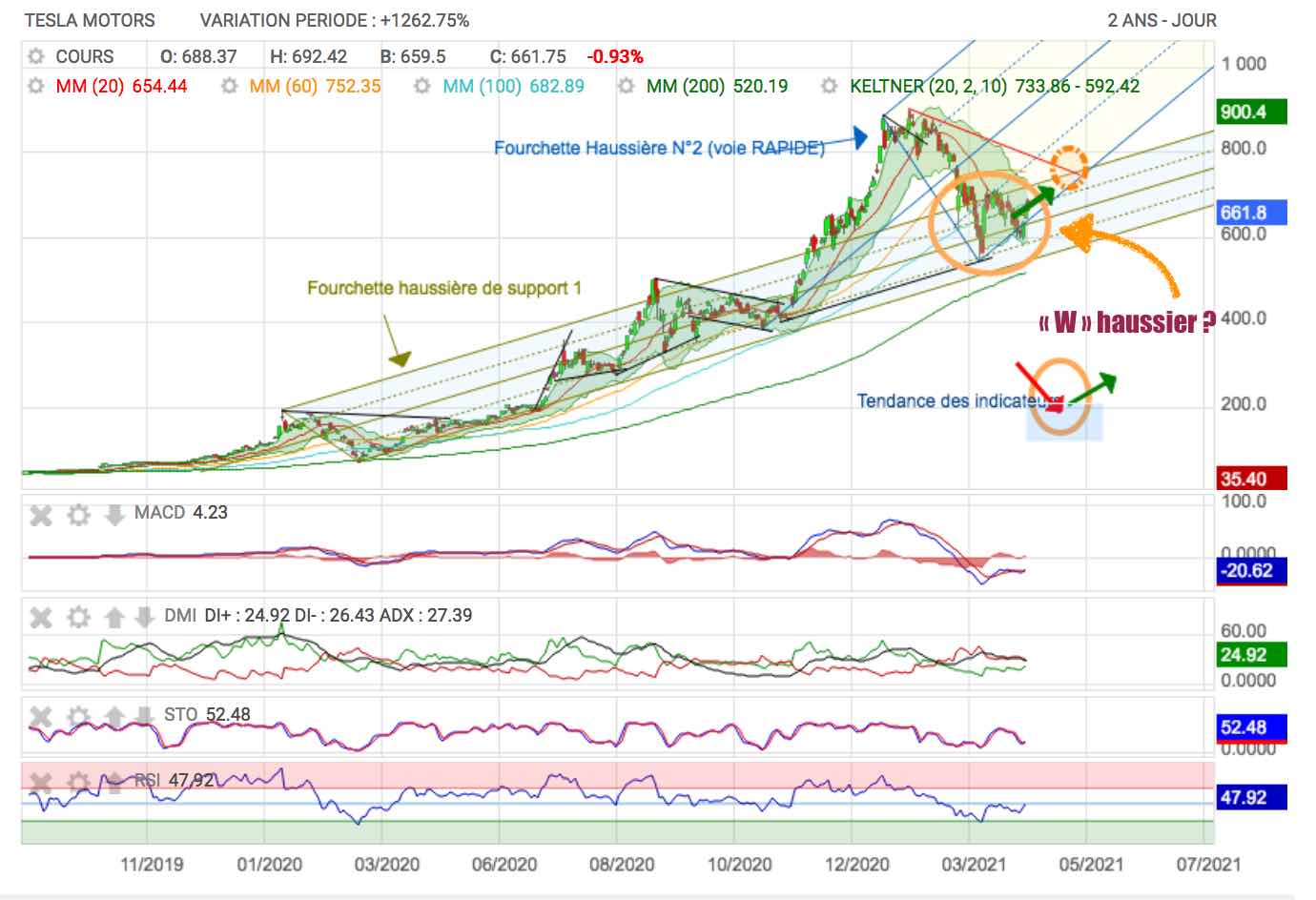Click the 06/2020 date axis label
Screen dimensions: 1316x900
(504, 865)
